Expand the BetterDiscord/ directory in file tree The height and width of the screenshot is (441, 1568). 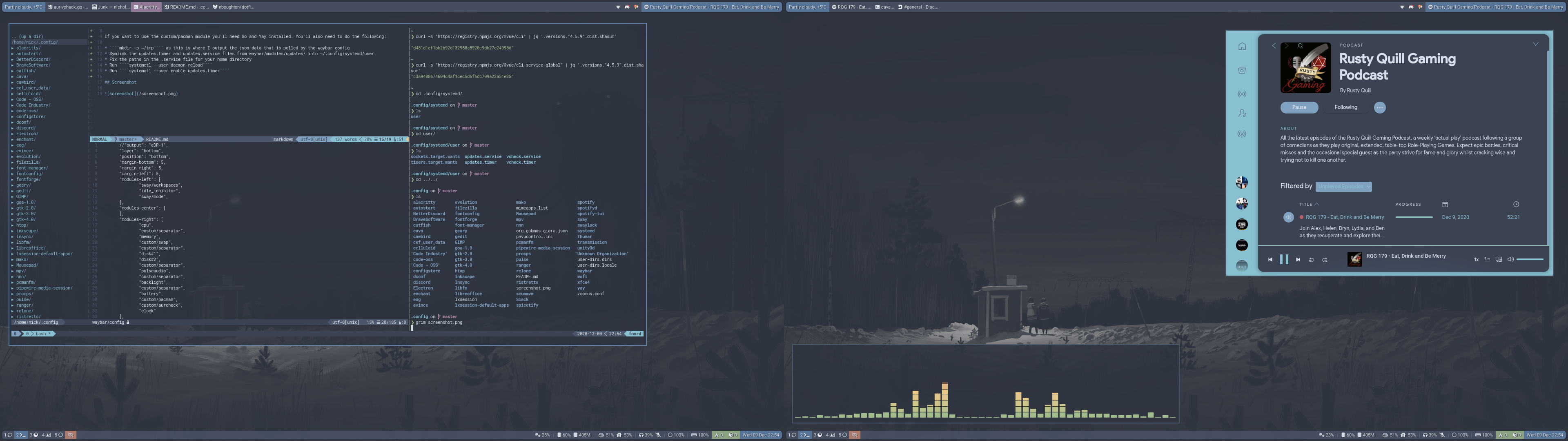point(31,60)
